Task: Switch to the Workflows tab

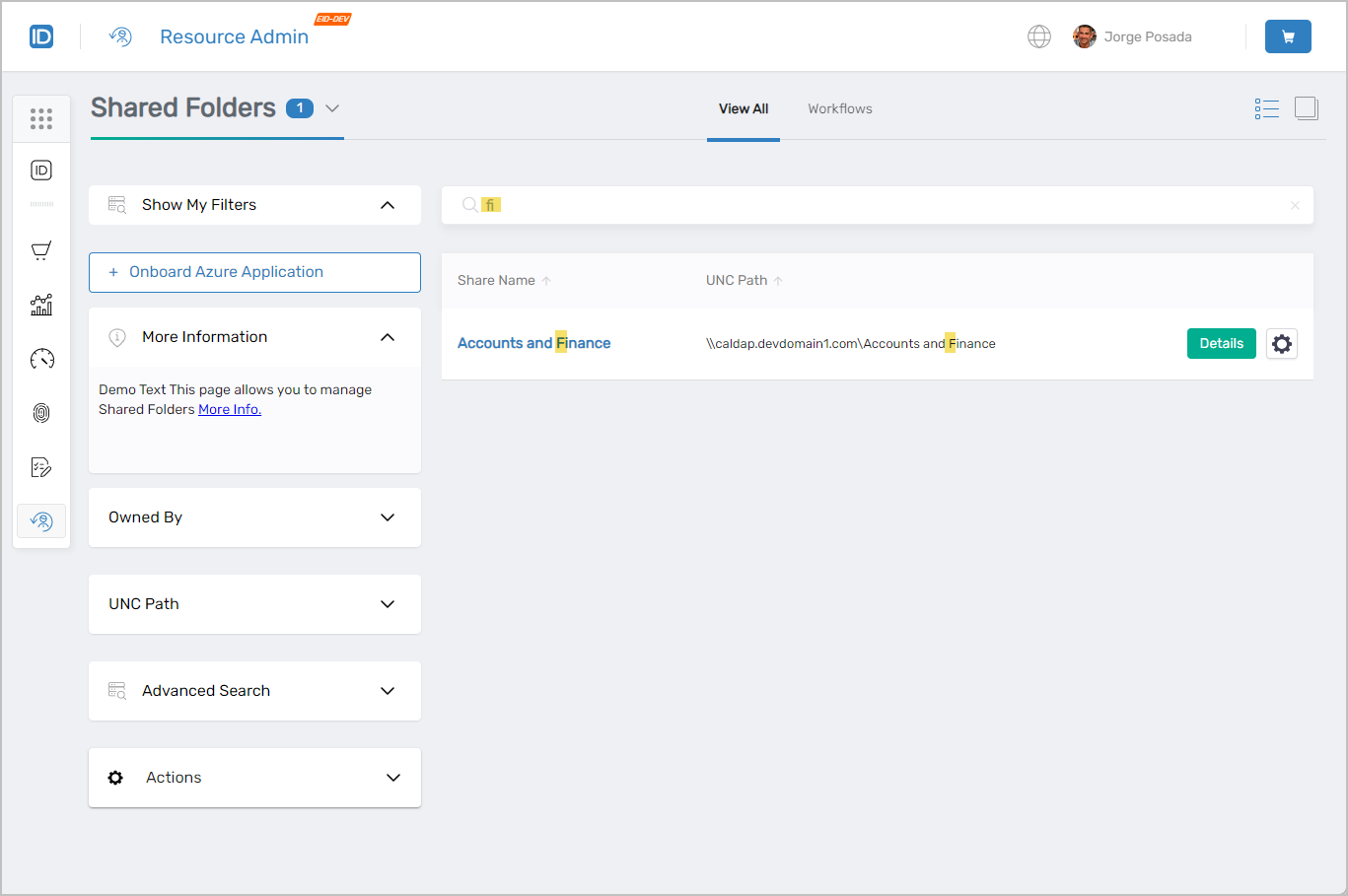Action: pyautogui.click(x=839, y=108)
